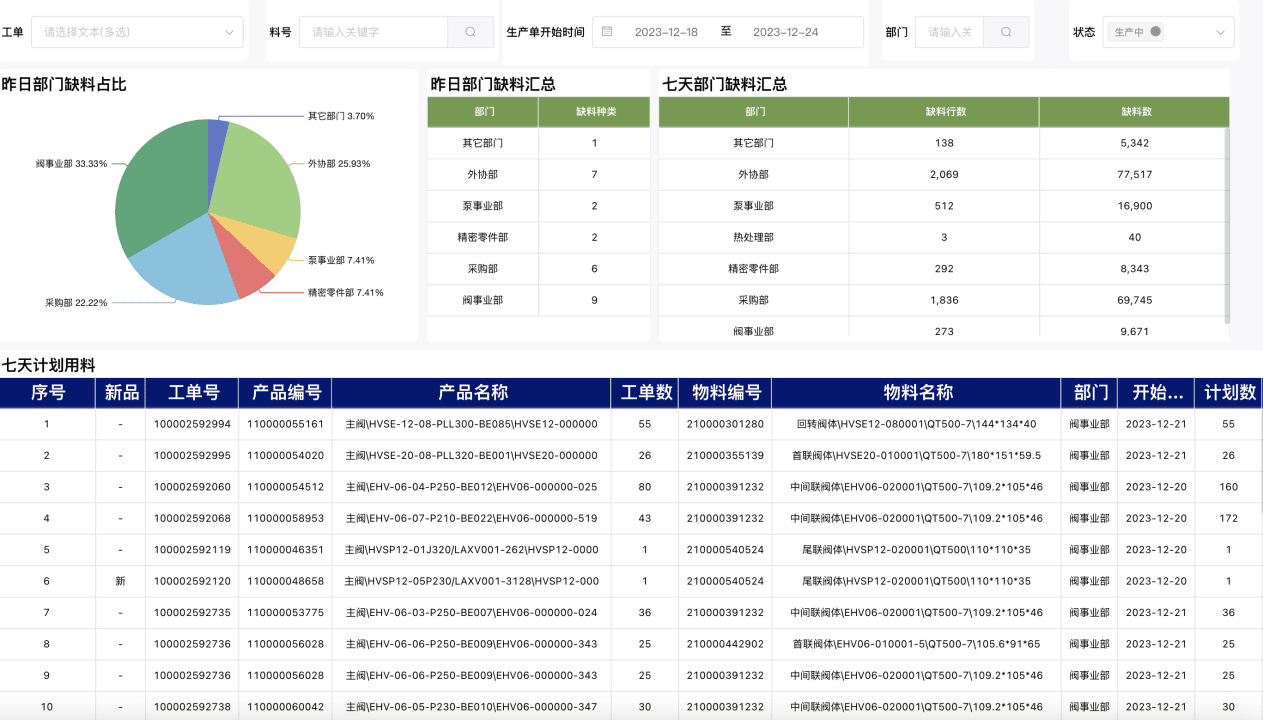Viewport: 1263px width, 720px height.
Task: Click 热处理部 row in seven-day table
Action: (943, 237)
